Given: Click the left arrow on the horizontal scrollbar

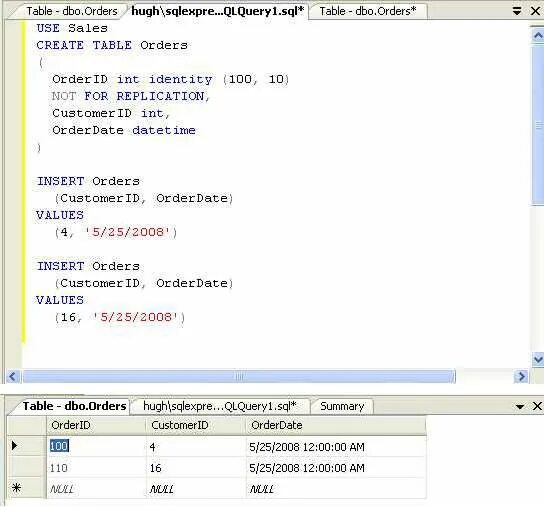Looking at the screenshot, I should 13,376.
